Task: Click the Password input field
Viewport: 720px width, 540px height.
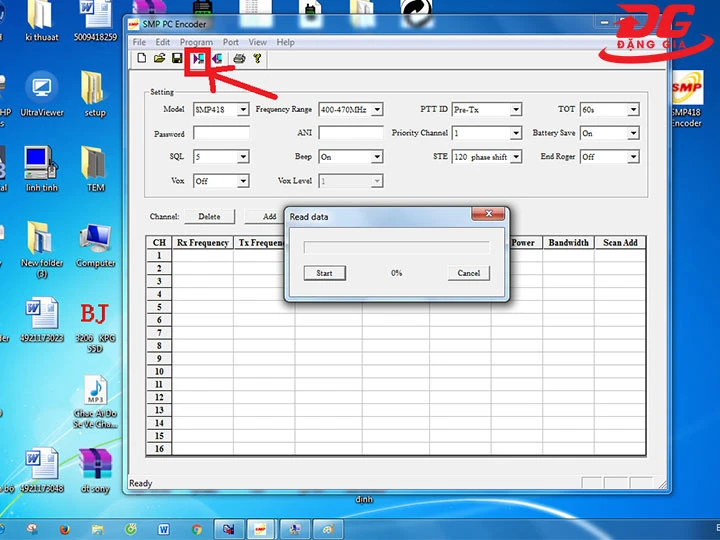Action: coord(221,133)
